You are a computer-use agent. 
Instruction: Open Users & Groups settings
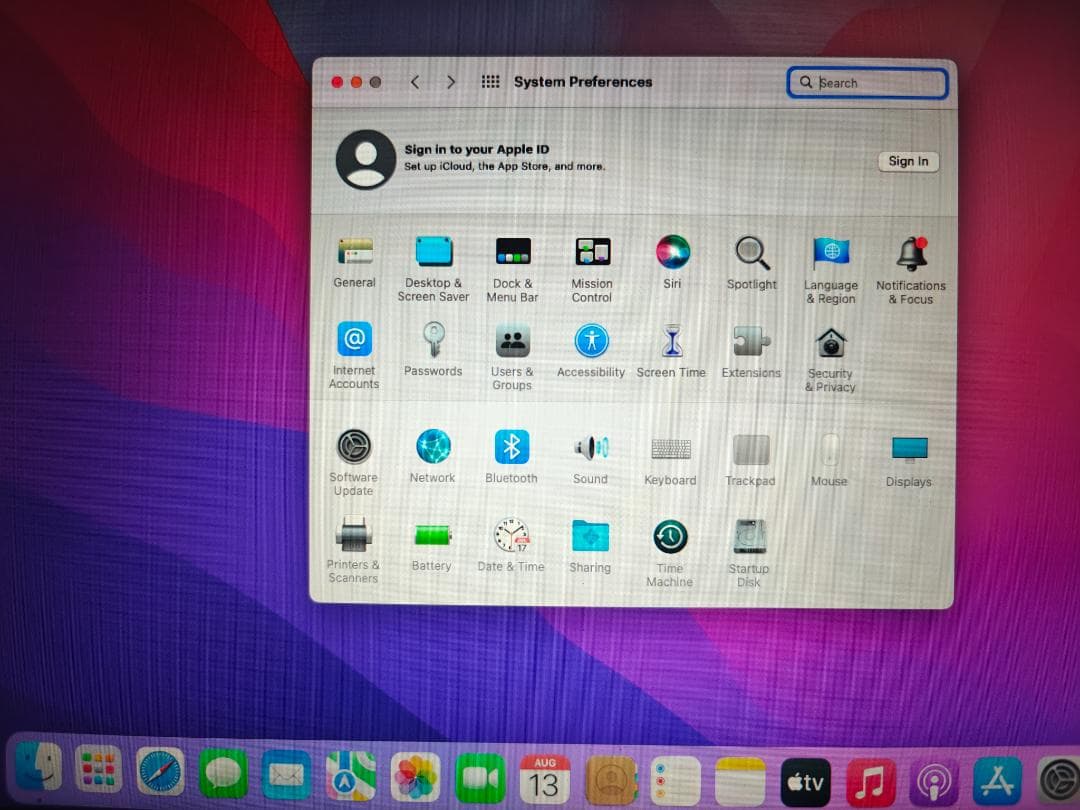point(512,340)
